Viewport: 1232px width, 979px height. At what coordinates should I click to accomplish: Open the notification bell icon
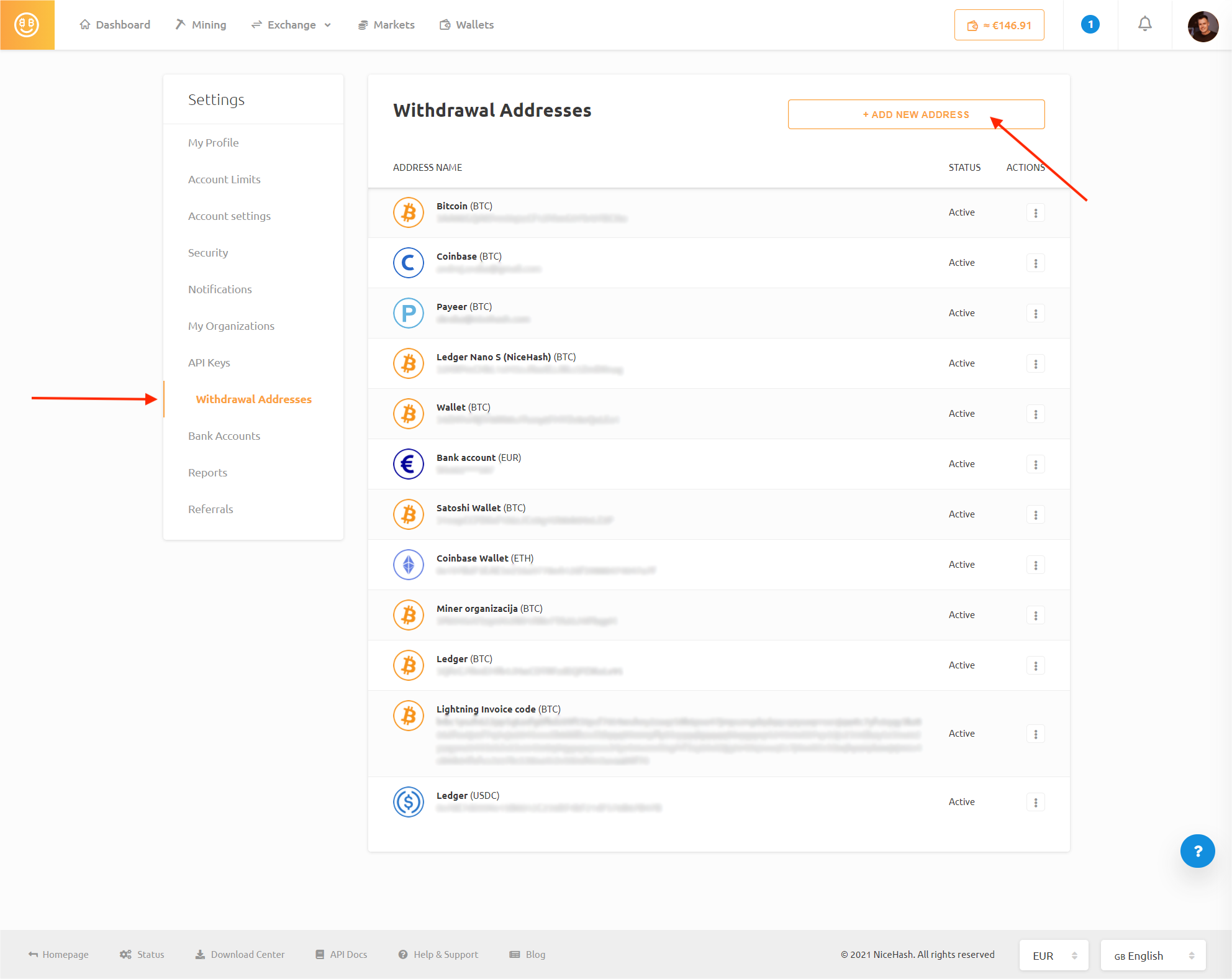click(1144, 24)
